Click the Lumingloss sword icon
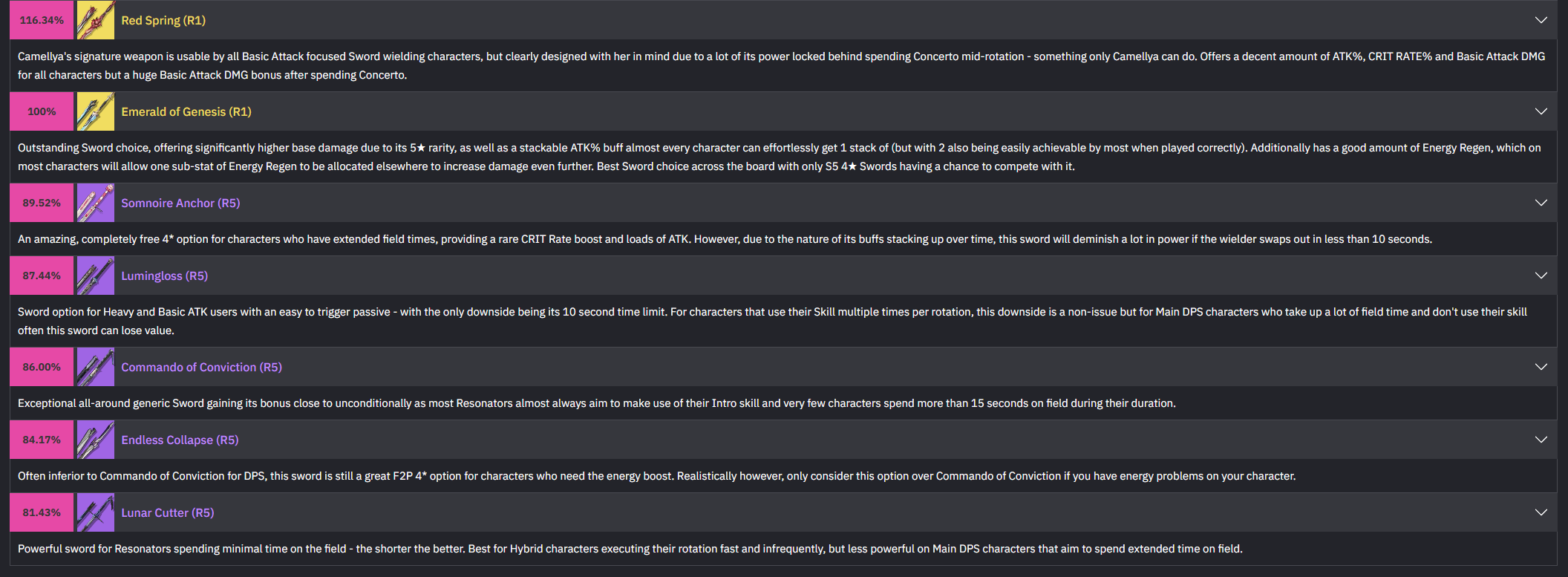 pyautogui.click(x=96, y=276)
